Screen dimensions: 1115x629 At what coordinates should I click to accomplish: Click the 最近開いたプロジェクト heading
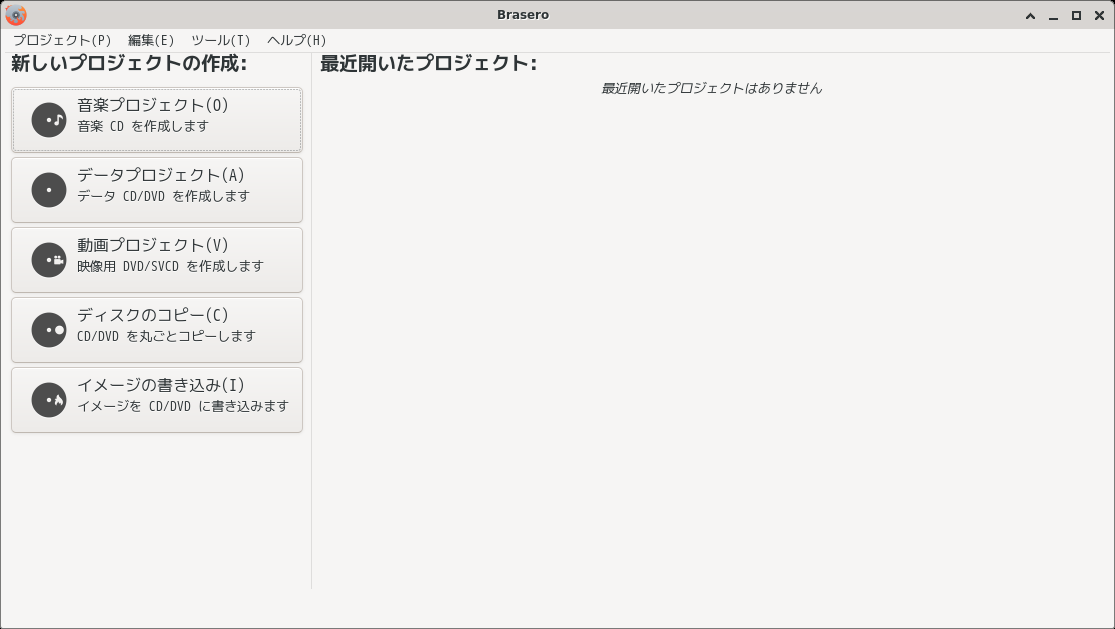pyautogui.click(x=428, y=63)
